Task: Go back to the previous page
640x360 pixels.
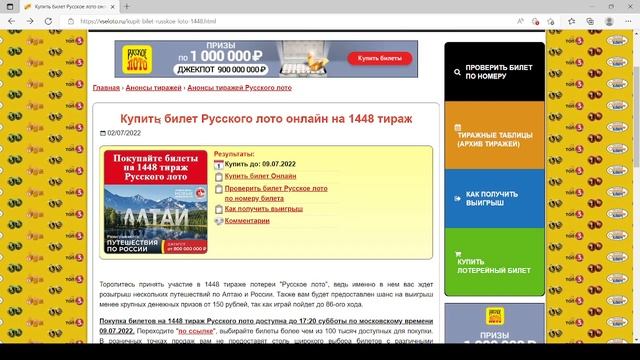Action: (11, 21)
